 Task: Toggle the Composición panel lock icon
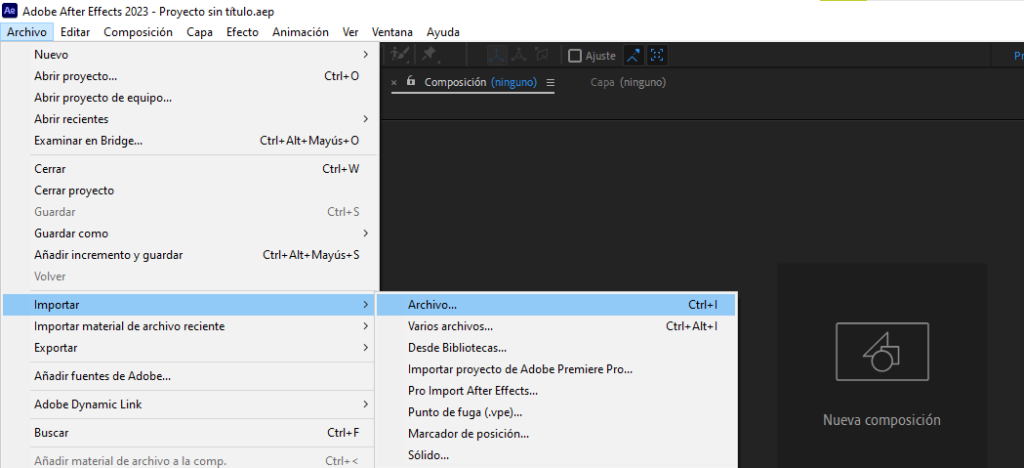point(411,82)
